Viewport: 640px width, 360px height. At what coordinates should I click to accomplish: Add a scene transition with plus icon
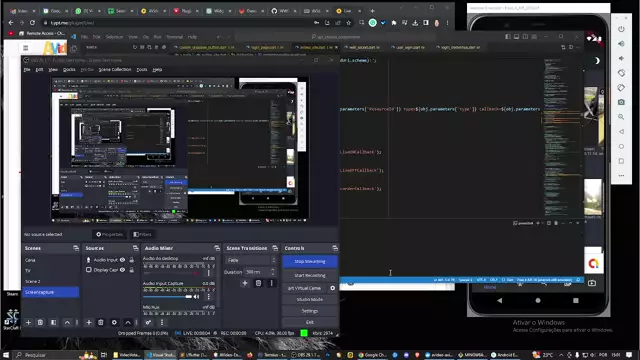click(245, 283)
